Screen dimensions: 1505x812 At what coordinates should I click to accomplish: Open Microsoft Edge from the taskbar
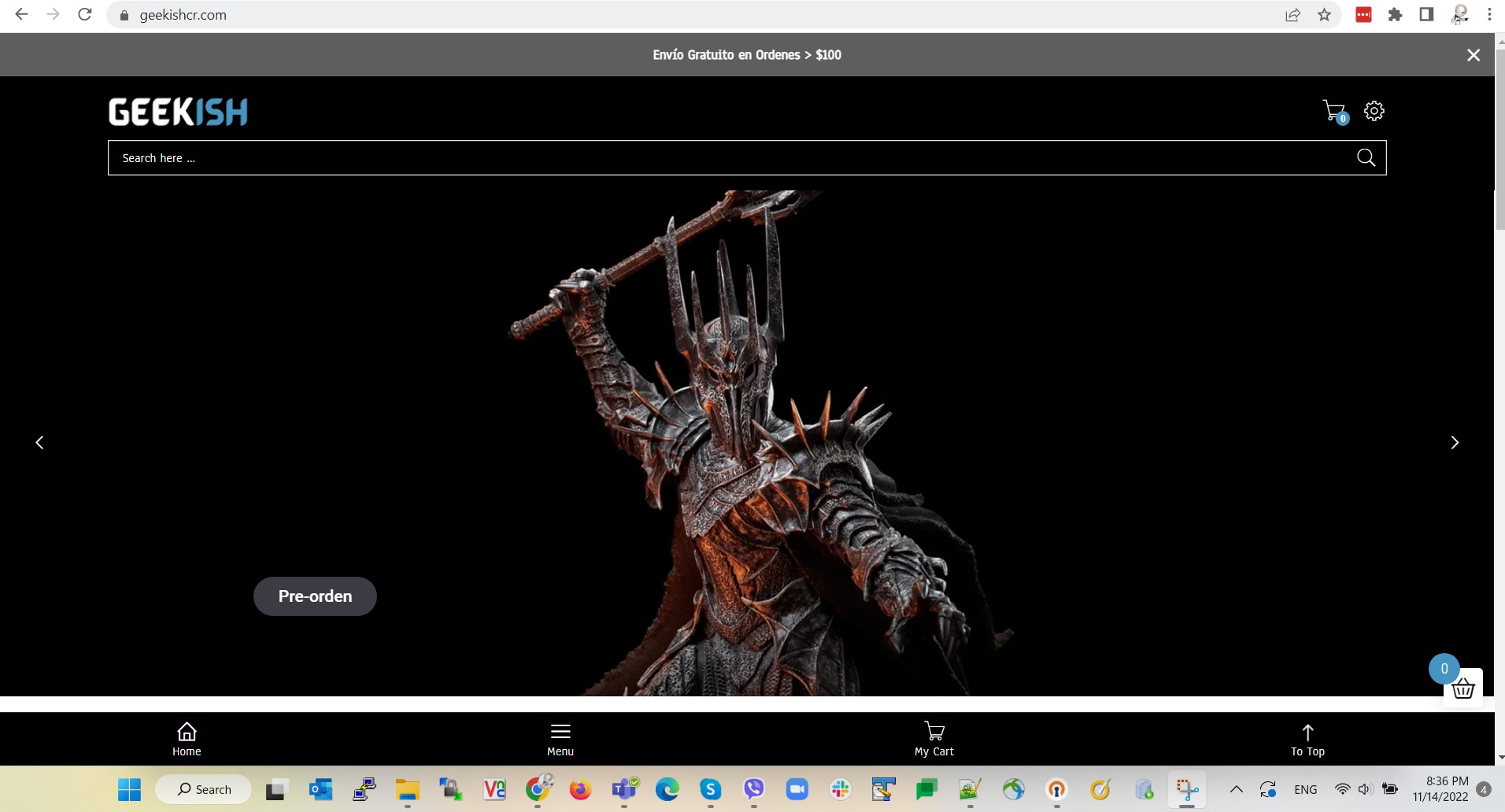667,789
